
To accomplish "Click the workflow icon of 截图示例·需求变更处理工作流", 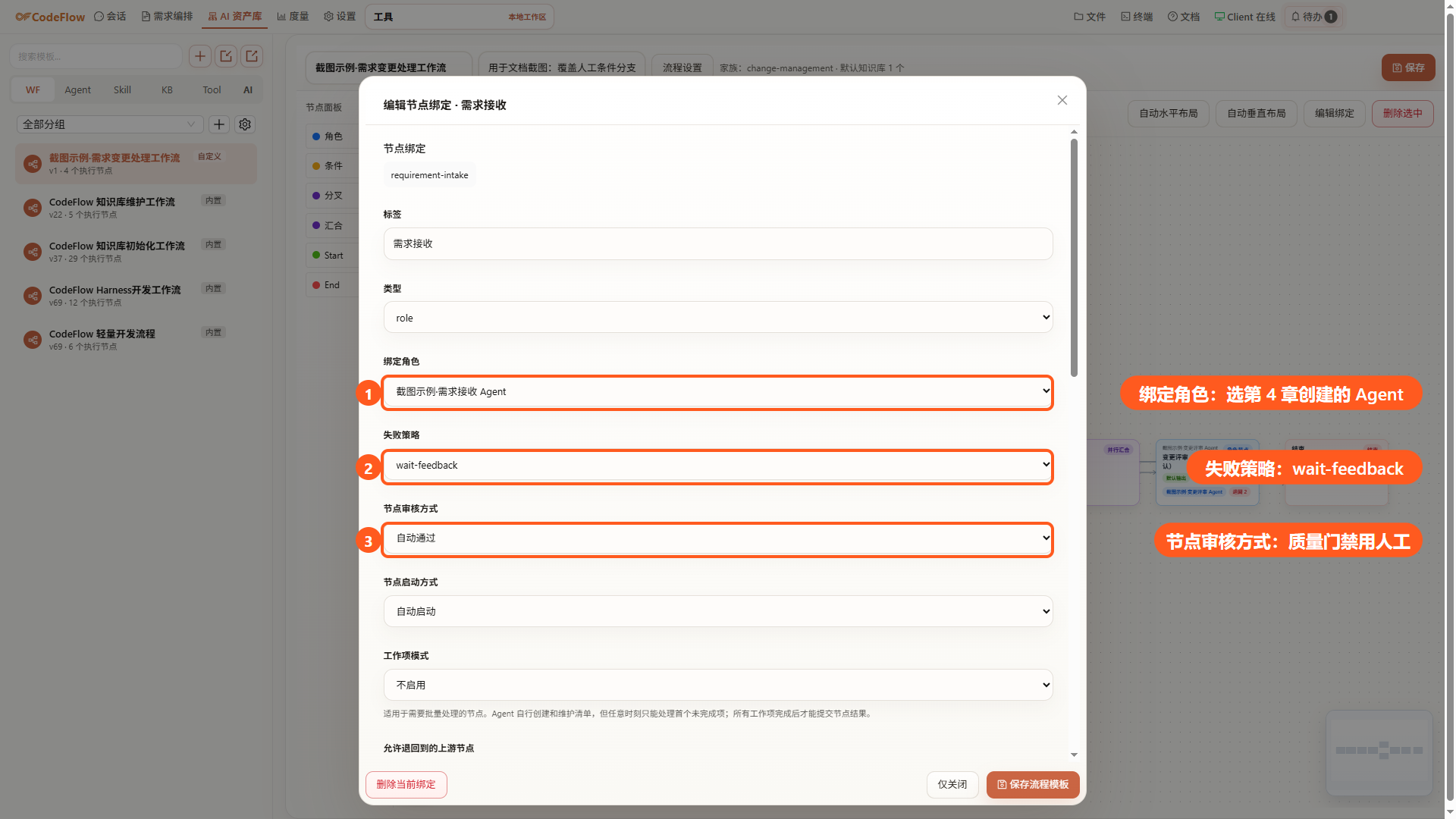I will (x=33, y=164).
